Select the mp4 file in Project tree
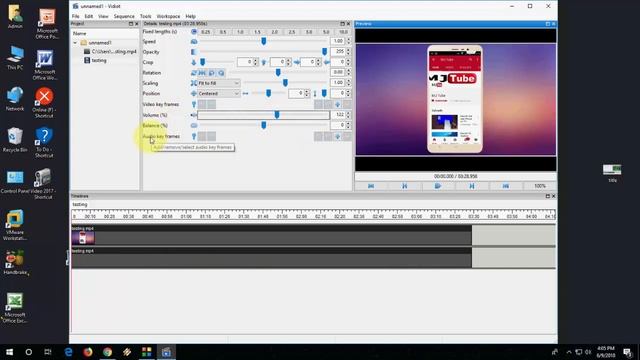Viewport: 640px width, 360px height. click(110, 52)
